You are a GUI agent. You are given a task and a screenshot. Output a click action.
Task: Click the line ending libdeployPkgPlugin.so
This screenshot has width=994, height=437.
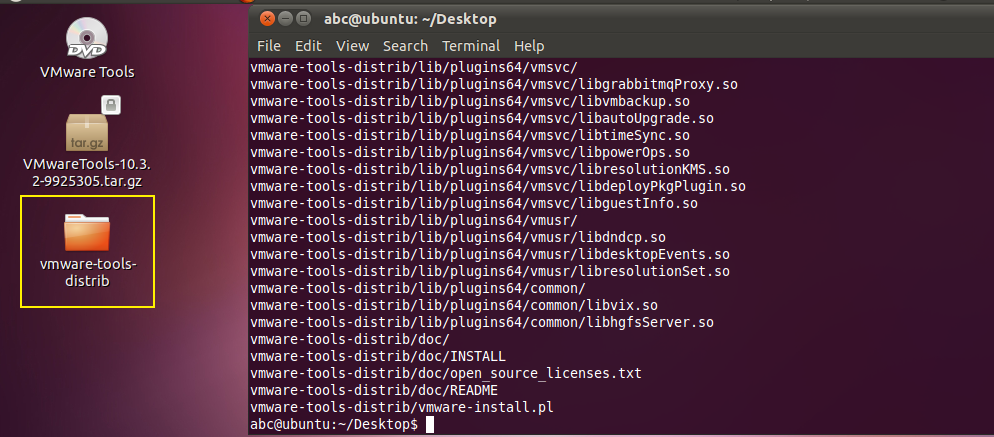(x=498, y=186)
